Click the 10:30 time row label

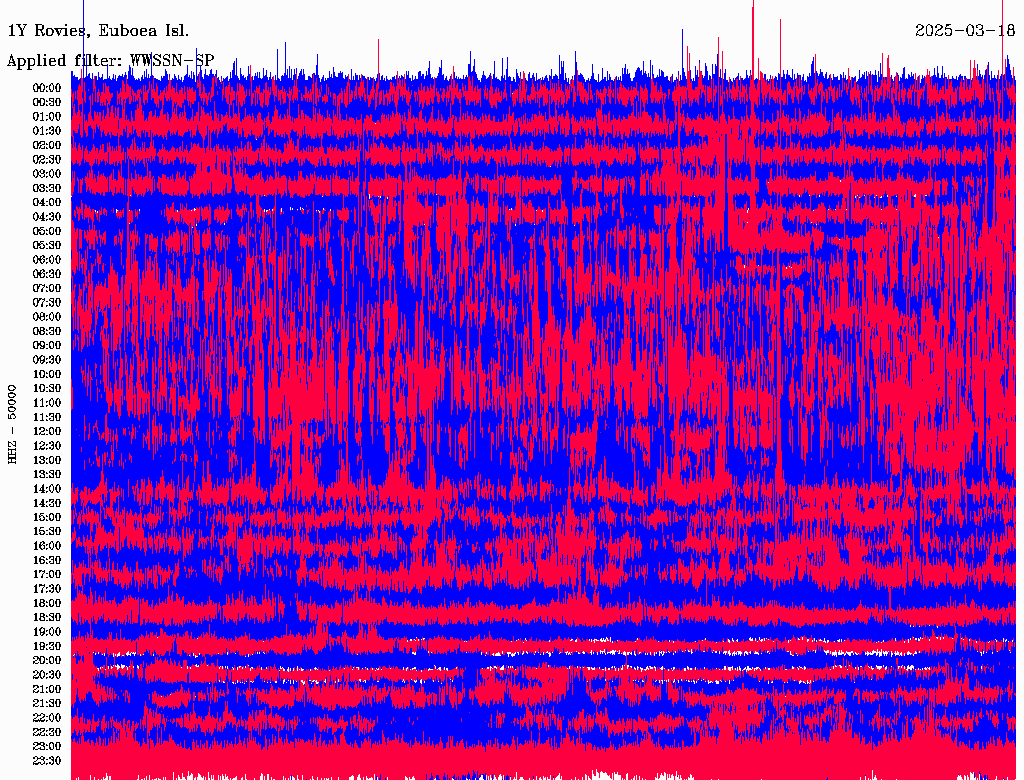(47, 388)
